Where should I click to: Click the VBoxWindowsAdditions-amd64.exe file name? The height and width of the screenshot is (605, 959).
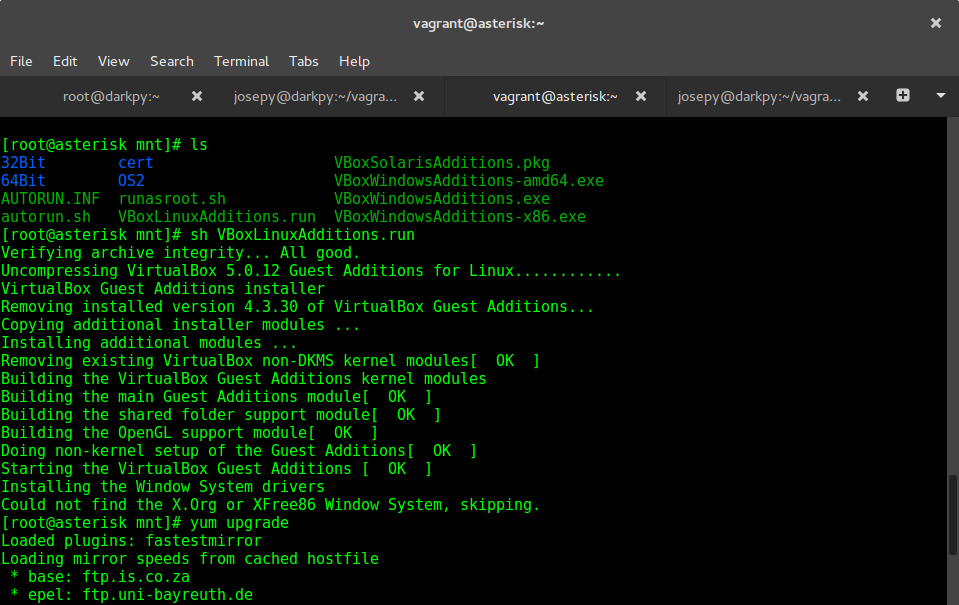[468, 180]
